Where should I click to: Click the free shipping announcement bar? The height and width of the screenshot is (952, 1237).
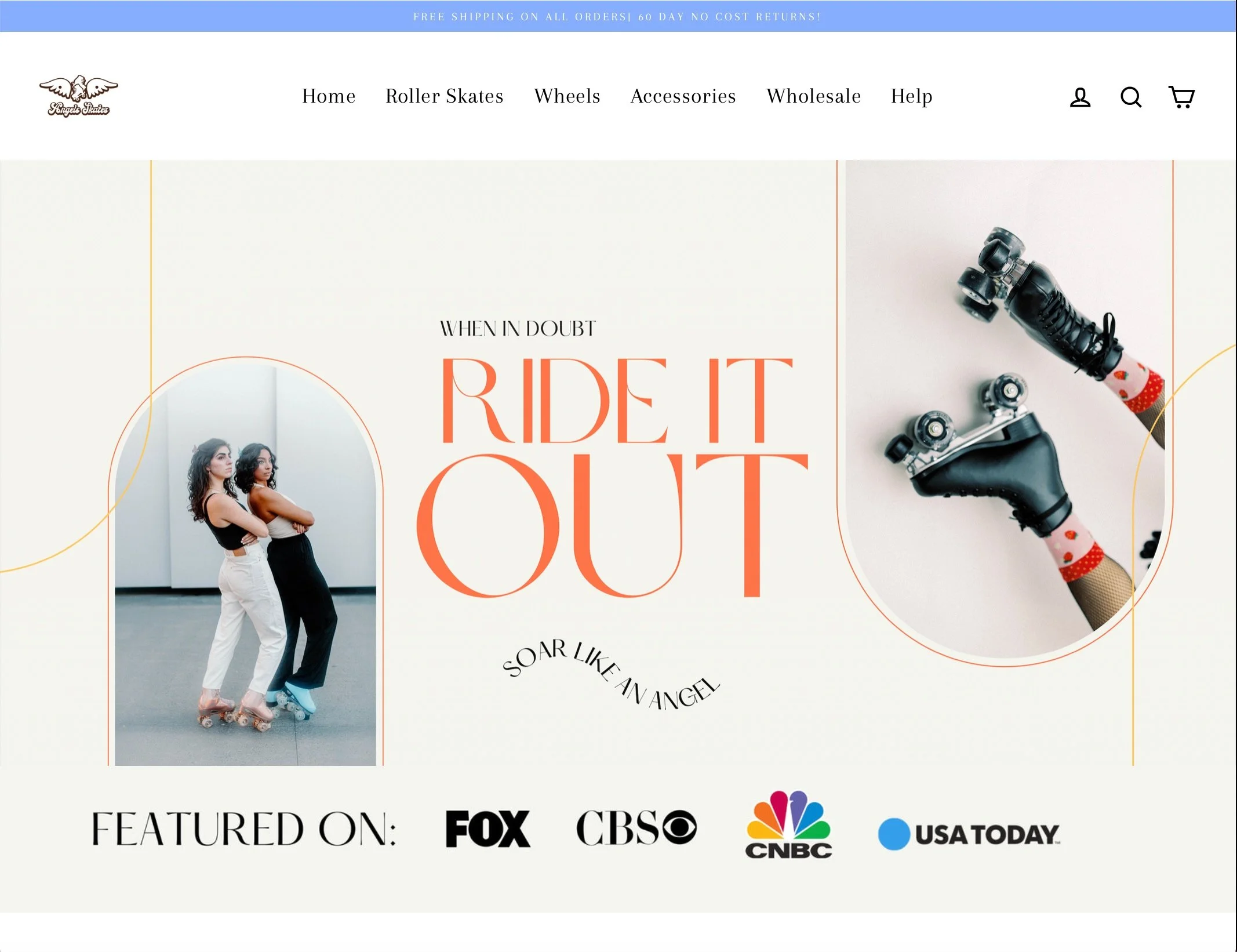[617, 16]
